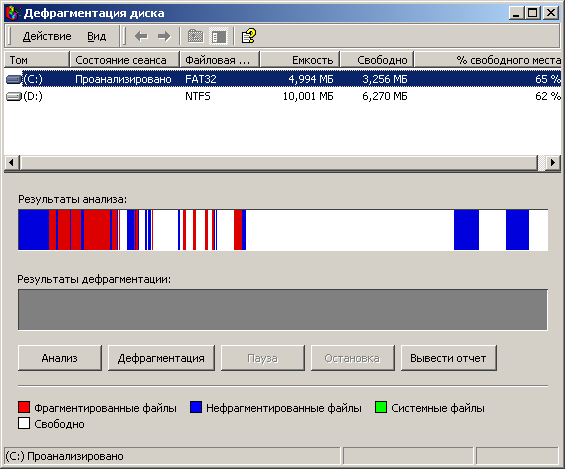Image resolution: width=565 pixels, height=469 pixels.
Task: Click the Фрагментированные файлы legend label
Action: (x=106, y=408)
